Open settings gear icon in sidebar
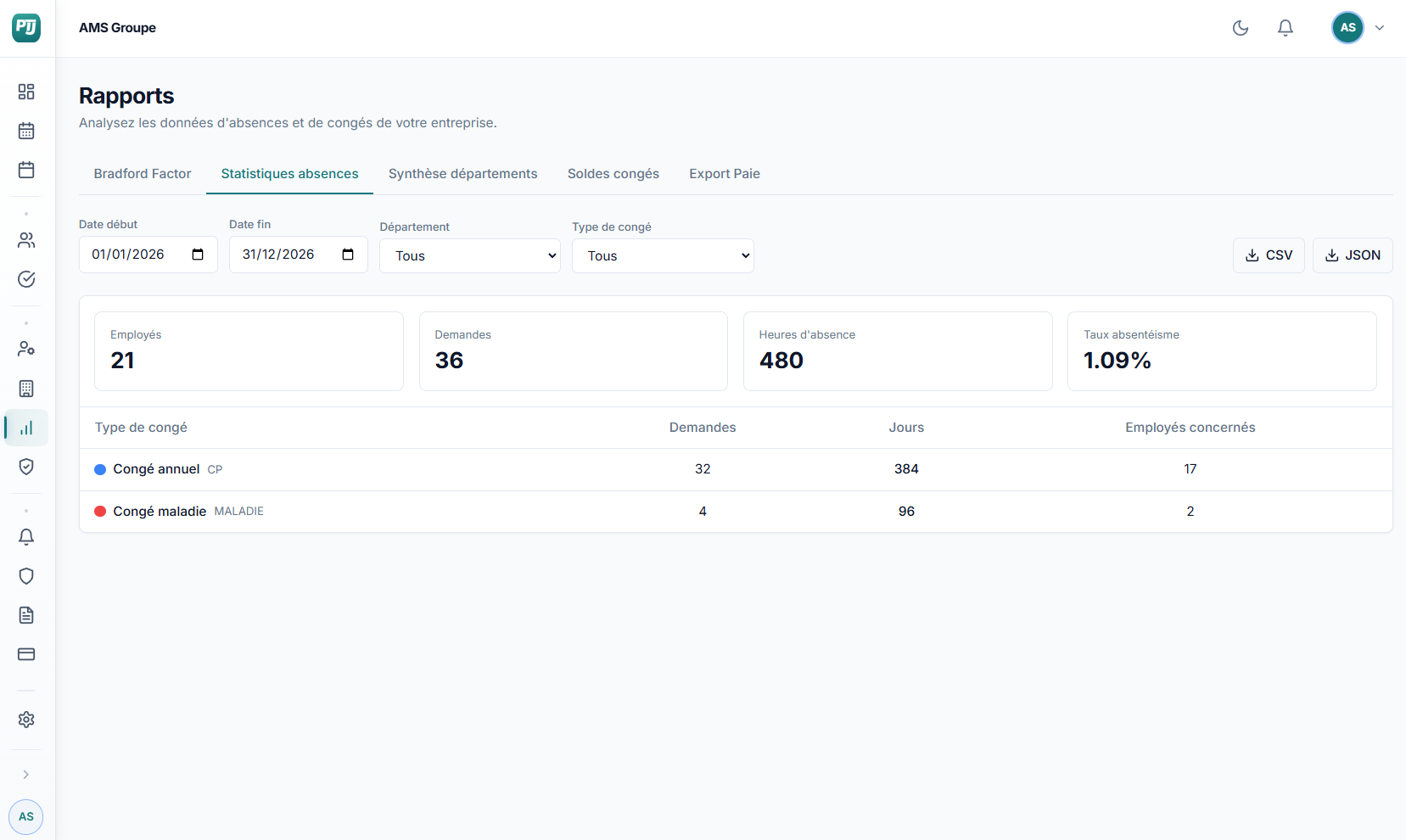This screenshot has height=840, width=1406. coord(26,720)
